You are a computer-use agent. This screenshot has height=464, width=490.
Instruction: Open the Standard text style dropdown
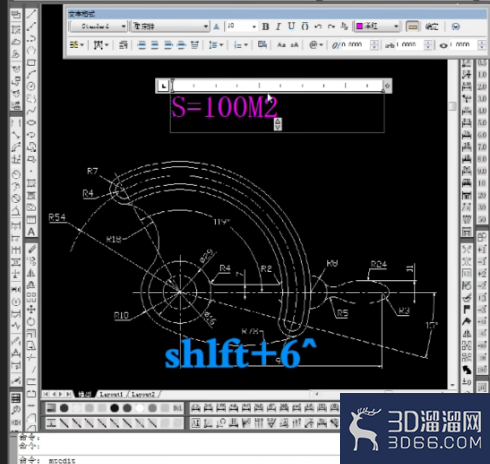tap(99, 26)
